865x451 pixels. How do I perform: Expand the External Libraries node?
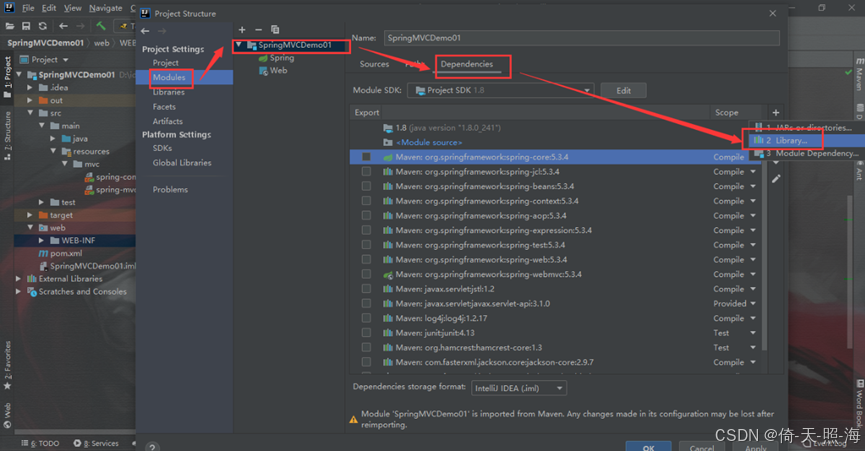[19, 279]
